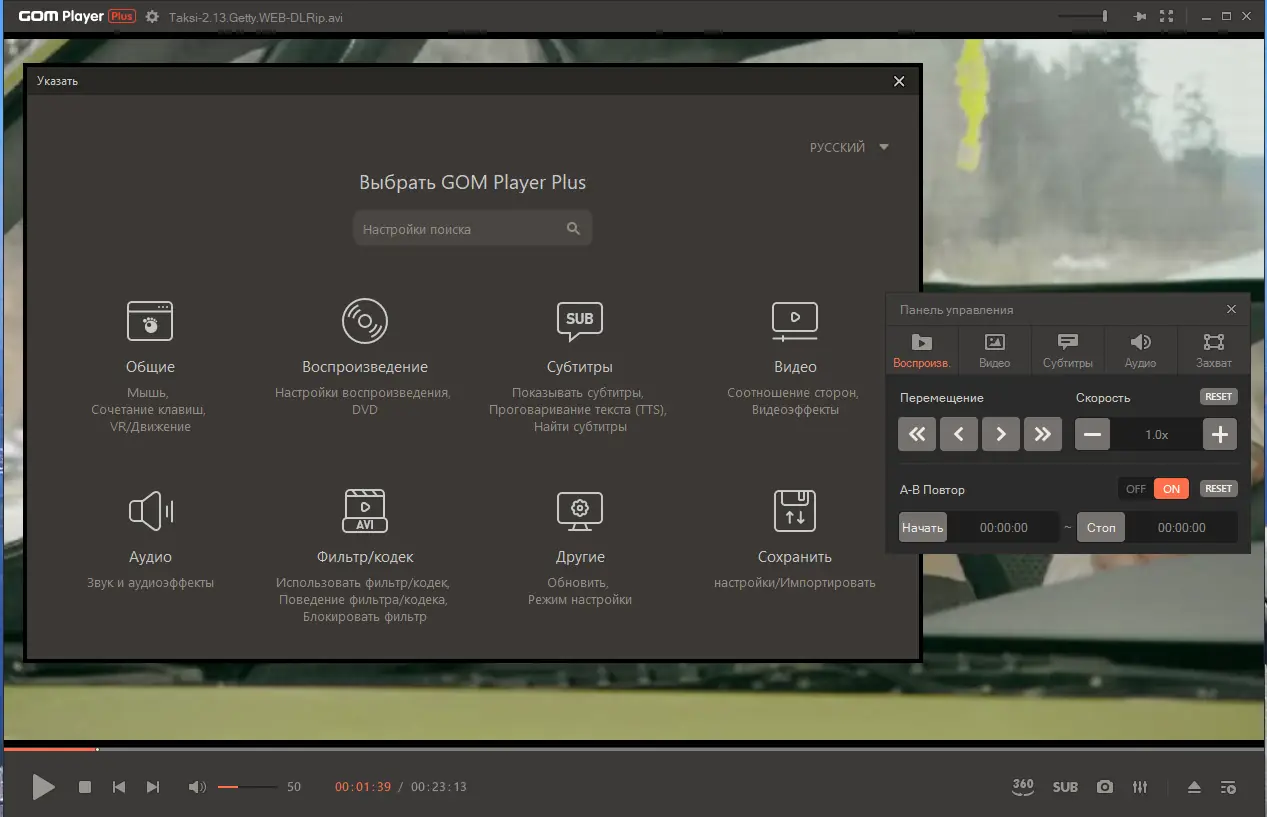Open subtitles via the SUB button in bottom bar
Image resolution: width=1267 pixels, height=817 pixels.
(x=1065, y=787)
